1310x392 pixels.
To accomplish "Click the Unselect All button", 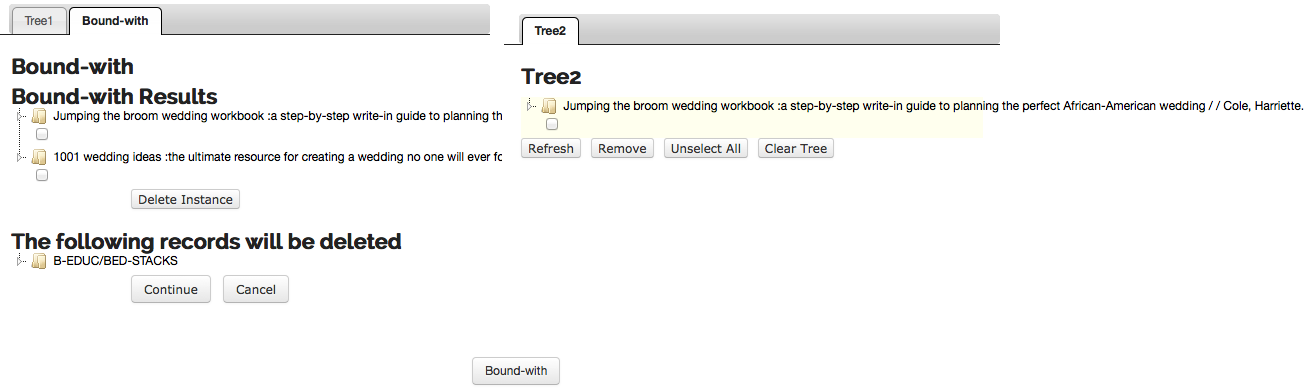I will click(x=706, y=149).
